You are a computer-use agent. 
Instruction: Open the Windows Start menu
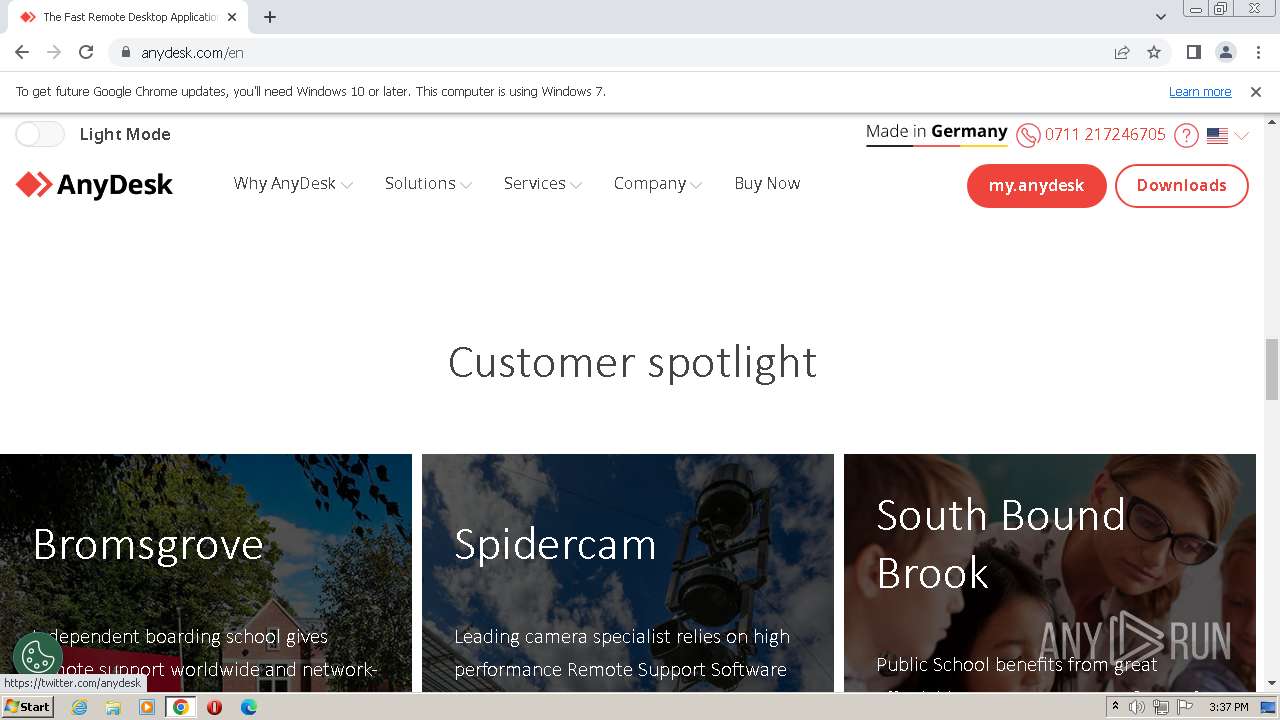[x=28, y=707]
